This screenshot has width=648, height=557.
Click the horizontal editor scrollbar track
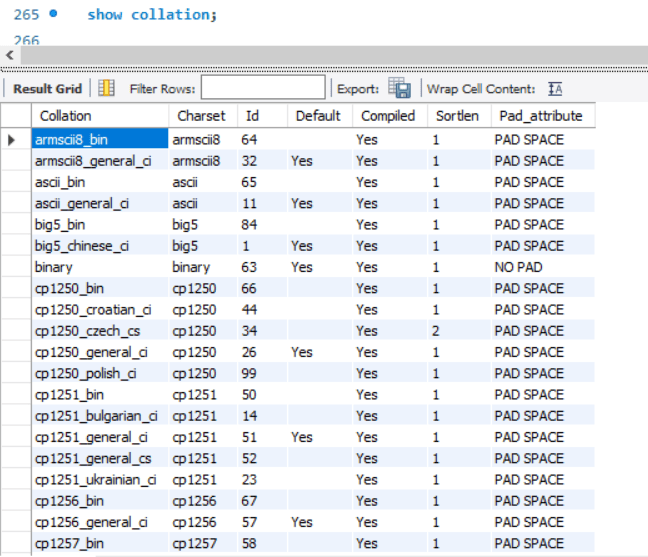tap(334, 55)
